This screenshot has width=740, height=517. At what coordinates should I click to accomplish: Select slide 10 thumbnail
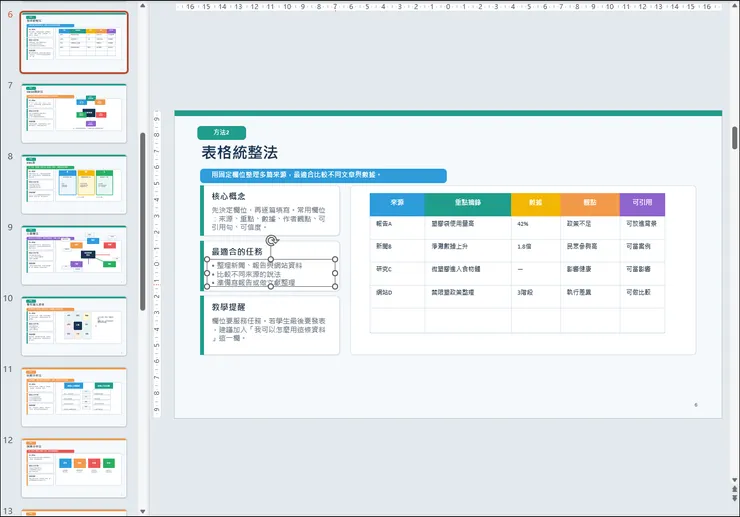tap(74, 326)
